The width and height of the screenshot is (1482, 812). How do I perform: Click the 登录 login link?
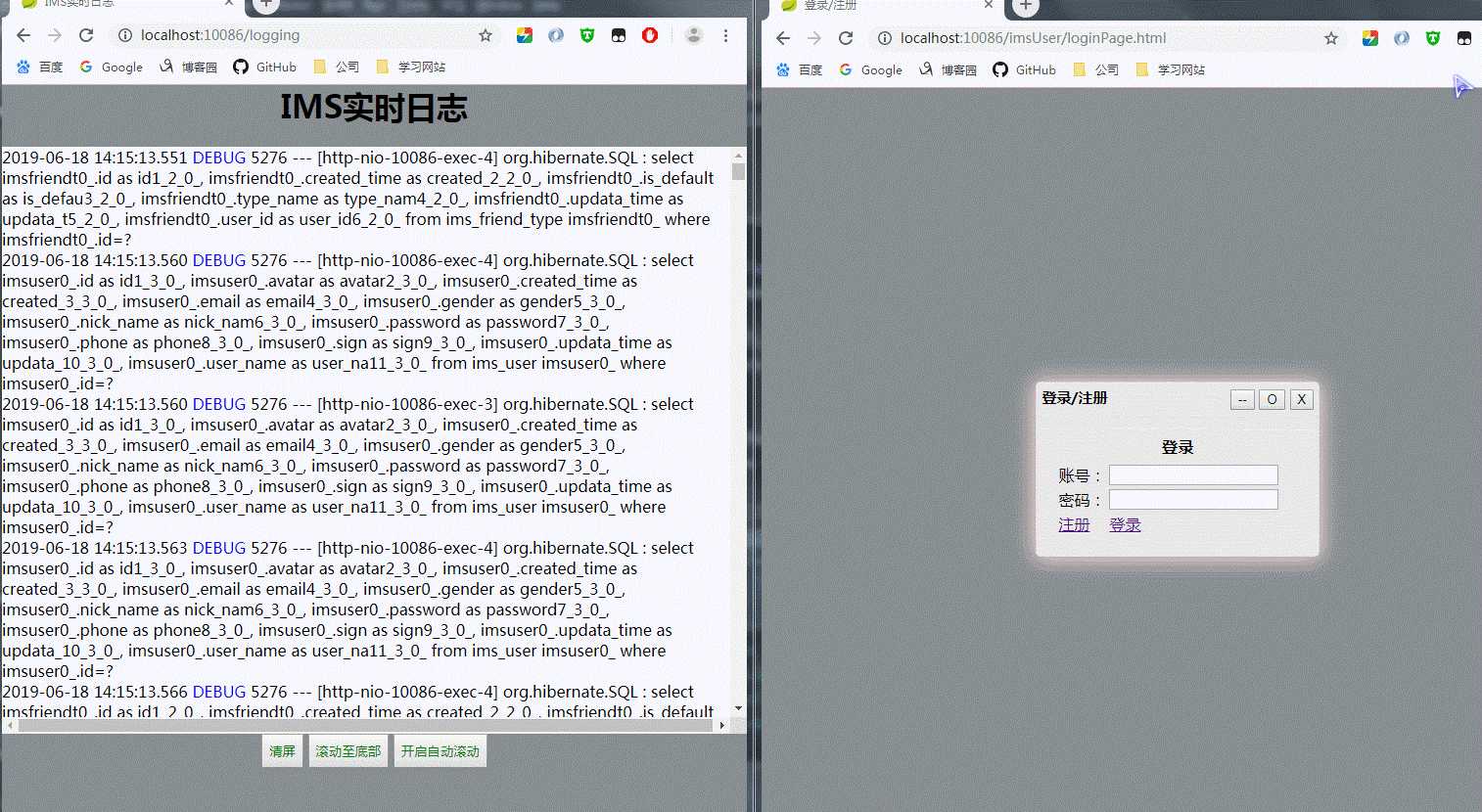(x=1125, y=524)
